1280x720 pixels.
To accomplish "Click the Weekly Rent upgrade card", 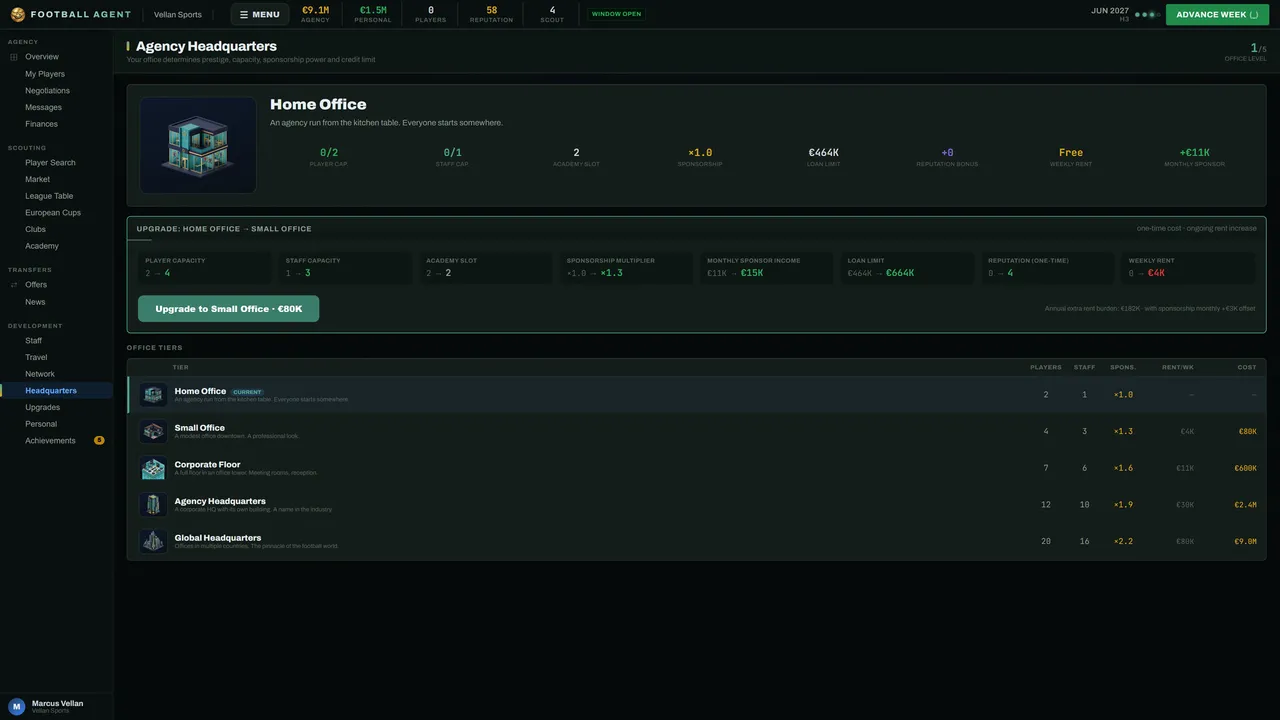I will 1188,268.
